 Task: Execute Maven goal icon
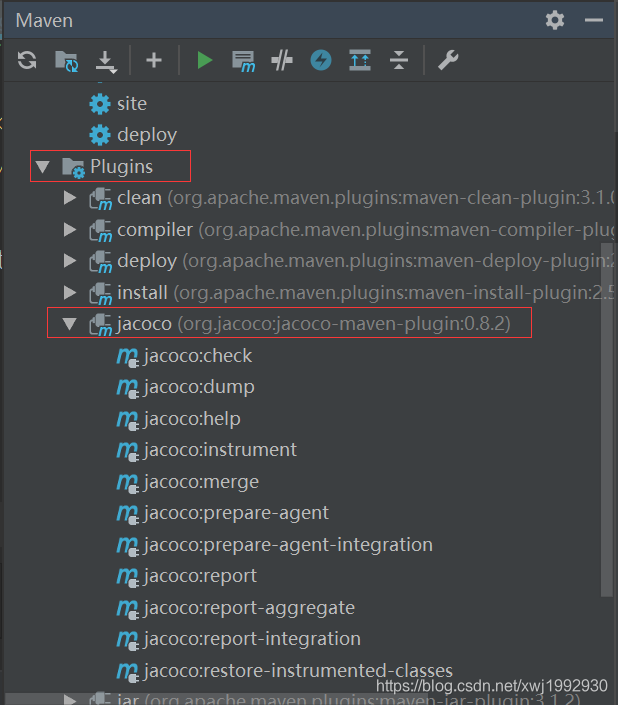tap(243, 61)
